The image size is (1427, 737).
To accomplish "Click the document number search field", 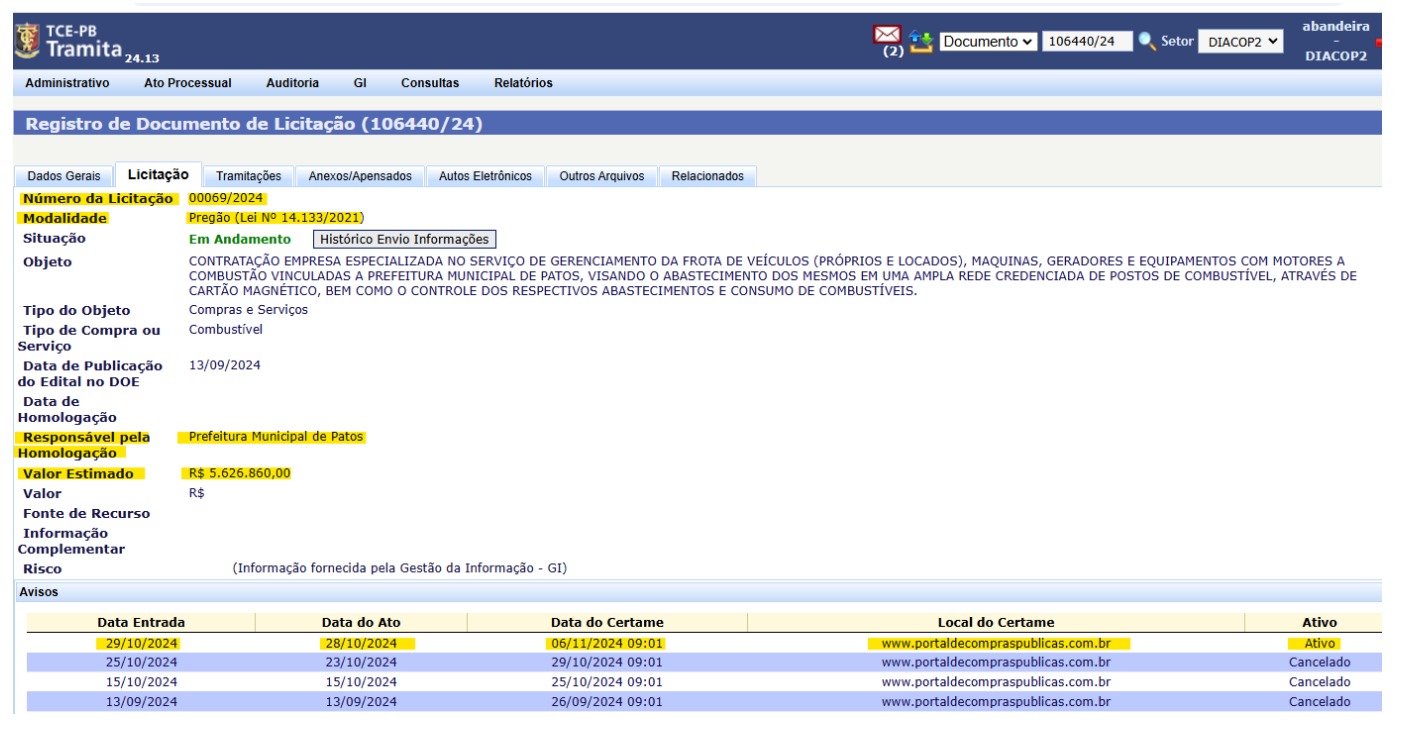I will click(x=1087, y=41).
